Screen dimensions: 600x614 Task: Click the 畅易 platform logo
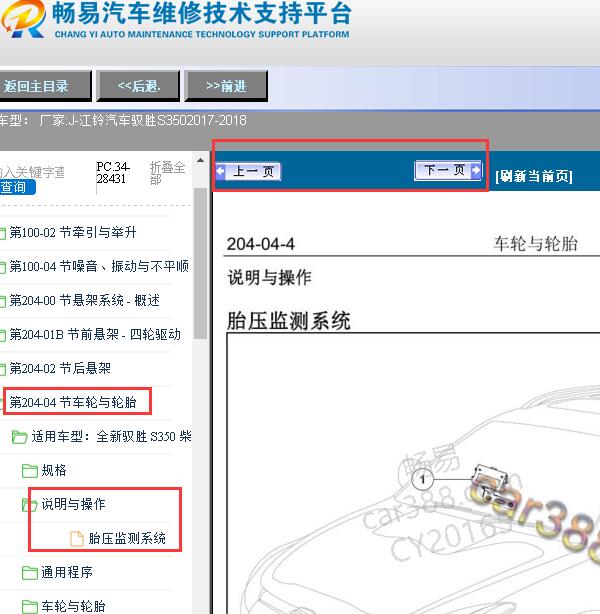tap(23, 19)
